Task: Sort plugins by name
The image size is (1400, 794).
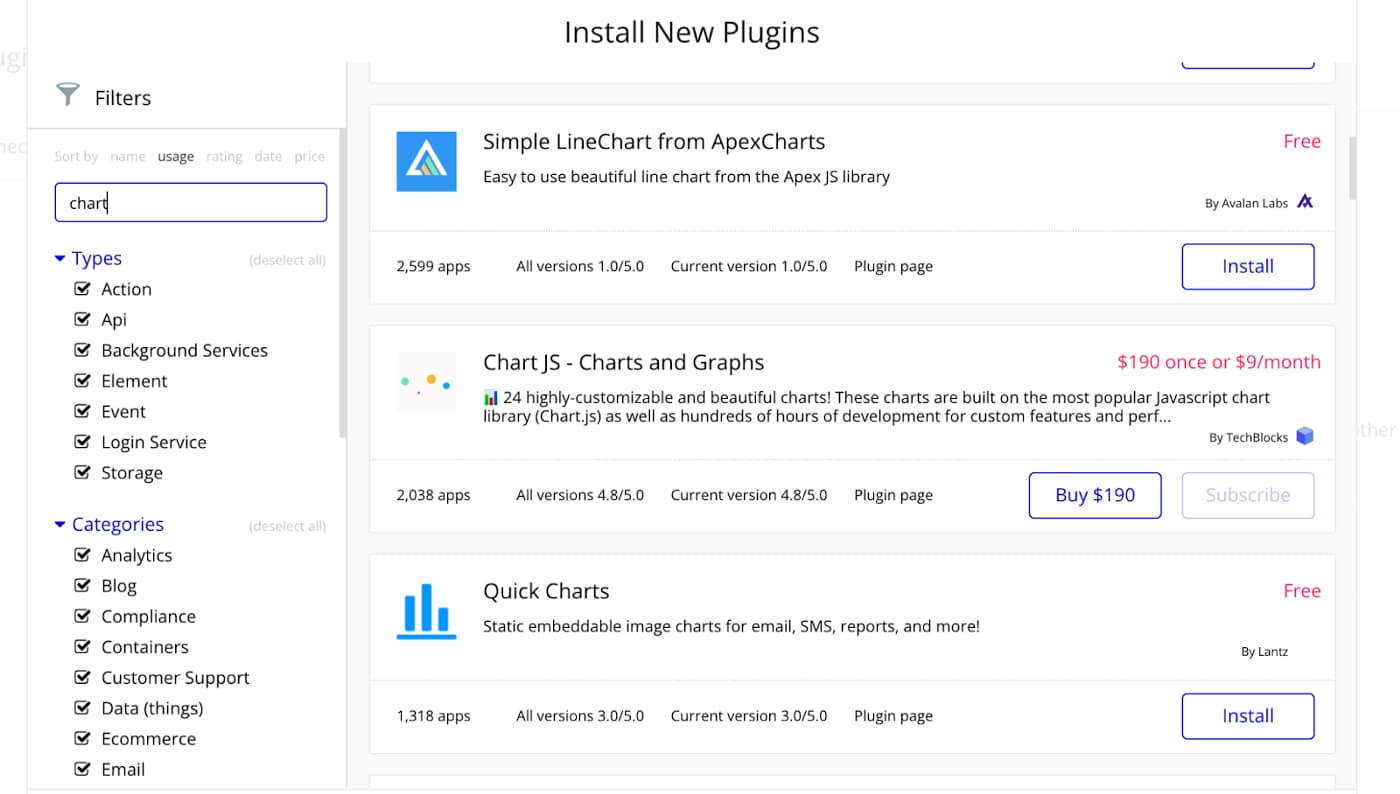Action: (x=127, y=156)
